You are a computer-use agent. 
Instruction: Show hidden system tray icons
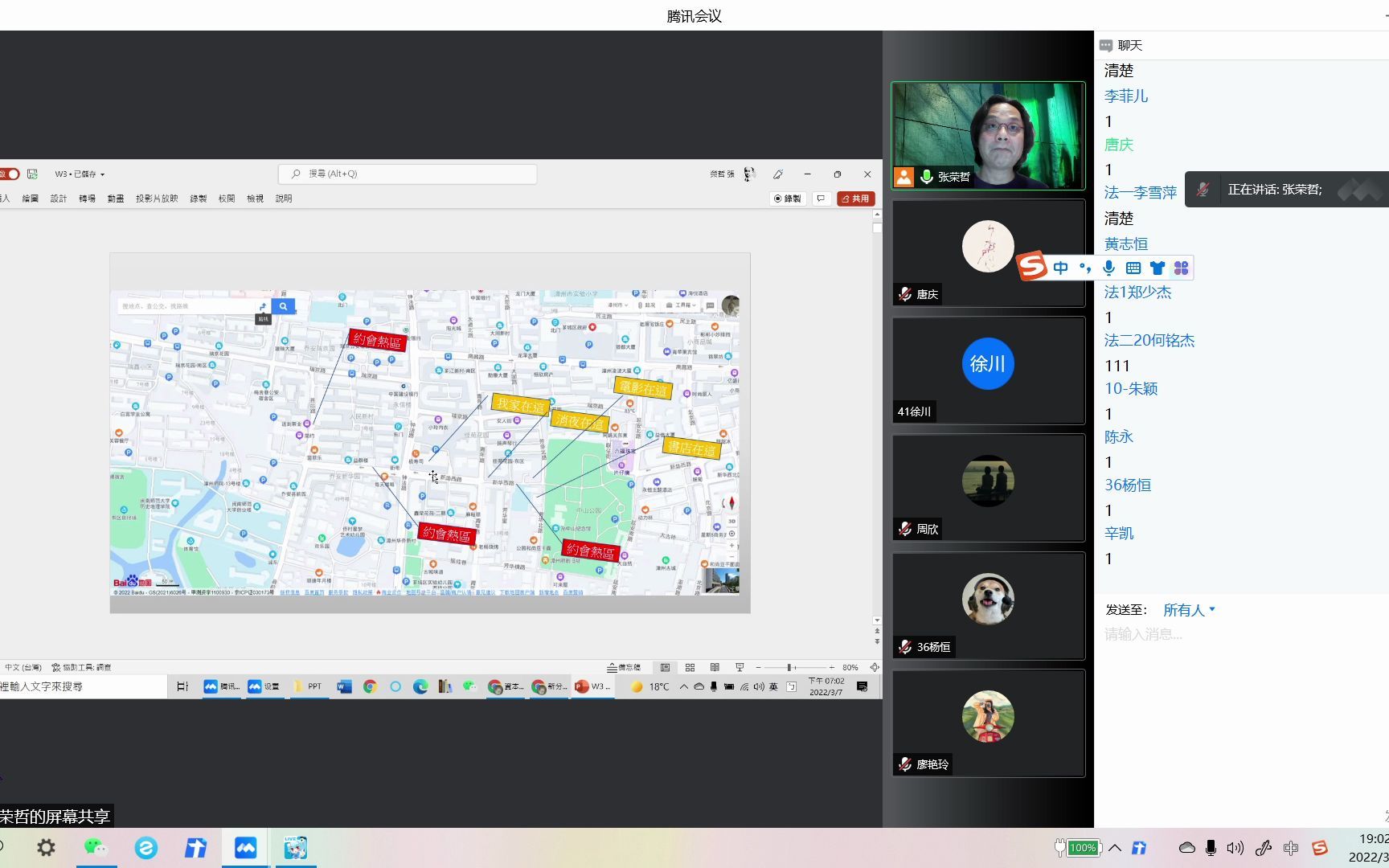pyautogui.click(x=1115, y=847)
